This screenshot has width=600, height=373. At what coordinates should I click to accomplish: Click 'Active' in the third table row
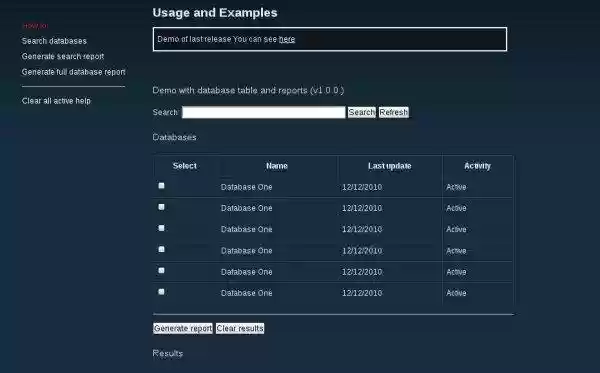pos(456,229)
